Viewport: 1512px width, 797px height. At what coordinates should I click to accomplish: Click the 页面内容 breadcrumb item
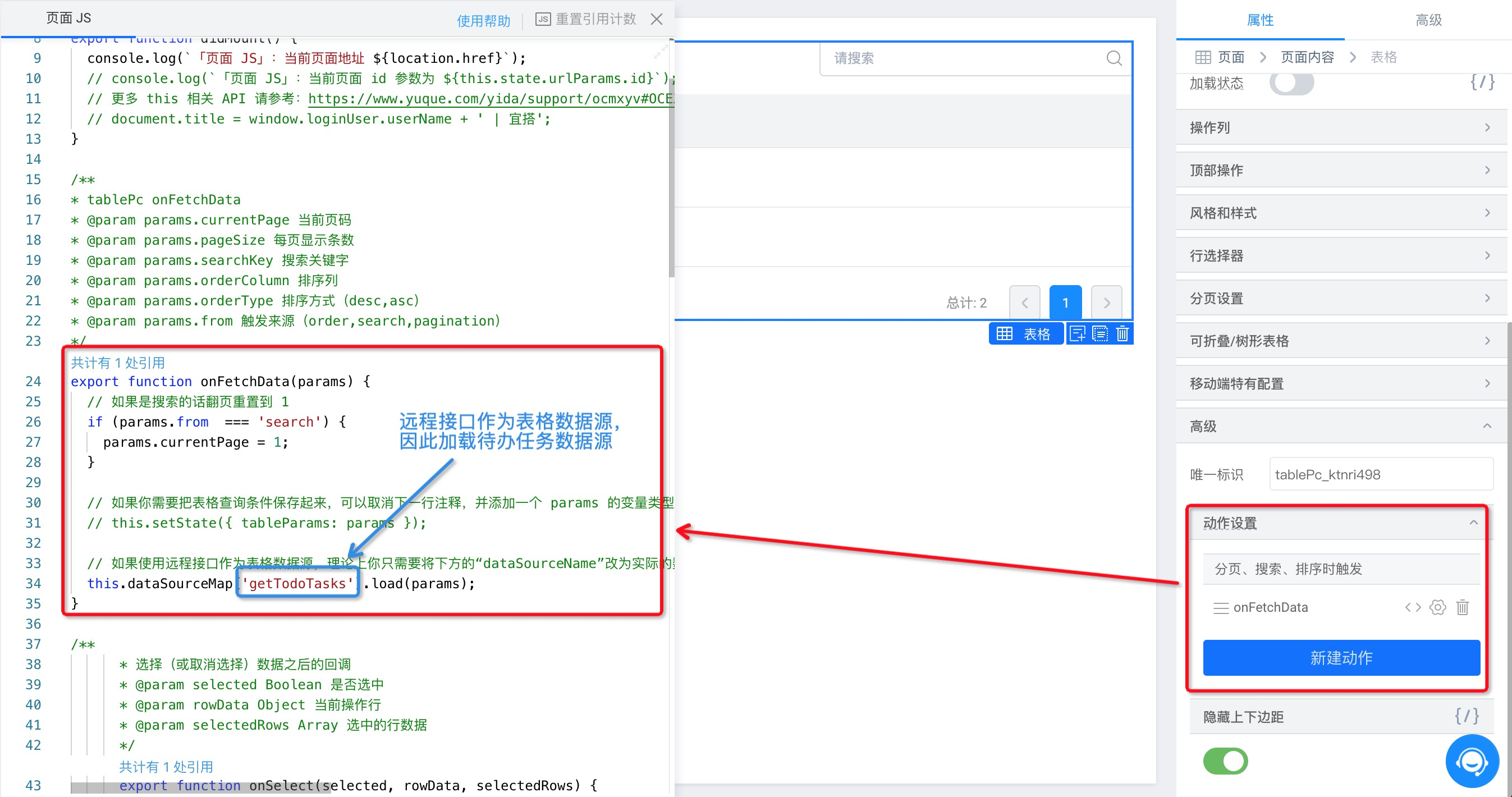point(1307,57)
